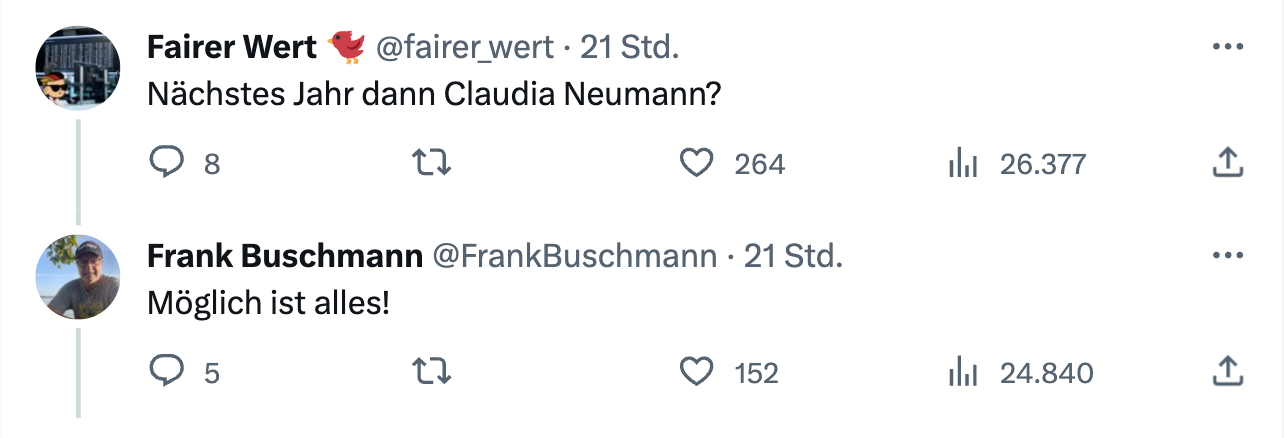View analytics for tweet with 24.840 views
1284x438 pixels.
click(x=961, y=374)
